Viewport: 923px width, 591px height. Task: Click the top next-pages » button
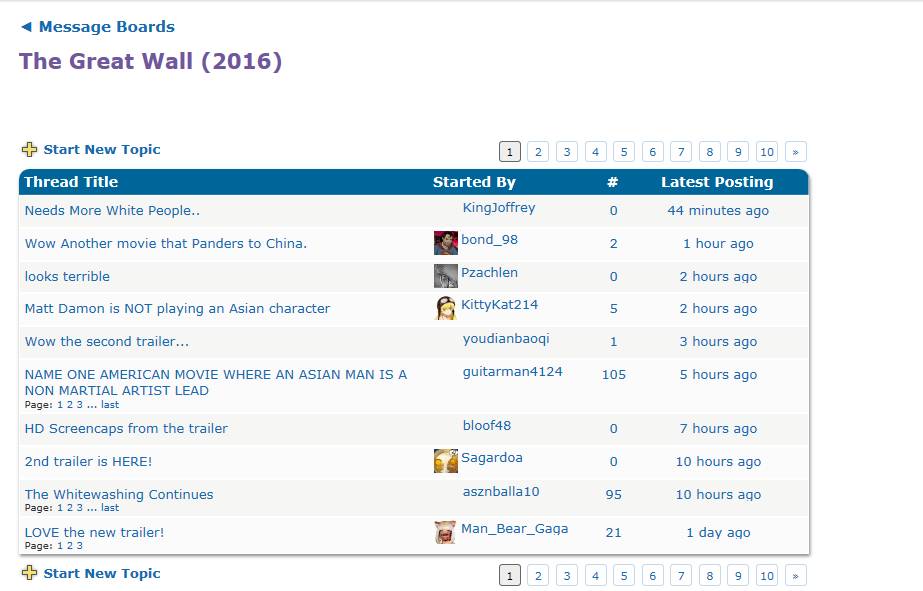click(x=796, y=152)
